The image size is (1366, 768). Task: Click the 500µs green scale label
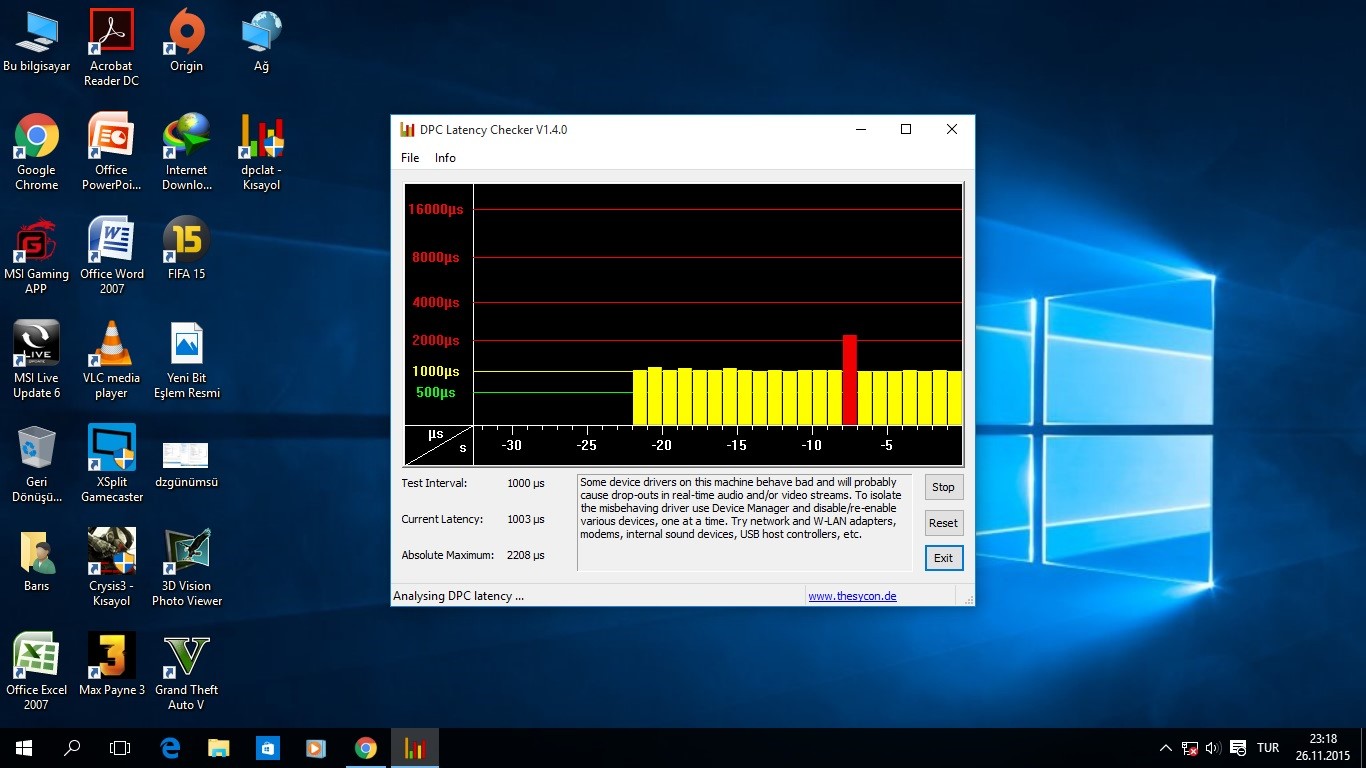tap(436, 392)
